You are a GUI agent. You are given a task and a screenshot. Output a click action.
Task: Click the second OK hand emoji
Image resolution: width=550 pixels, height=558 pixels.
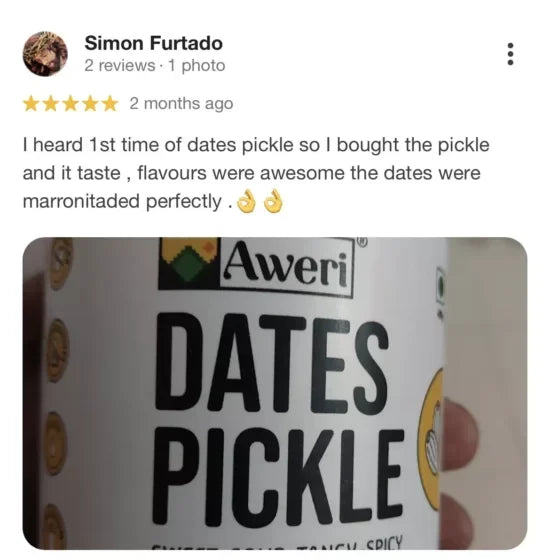[x=273, y=201]
